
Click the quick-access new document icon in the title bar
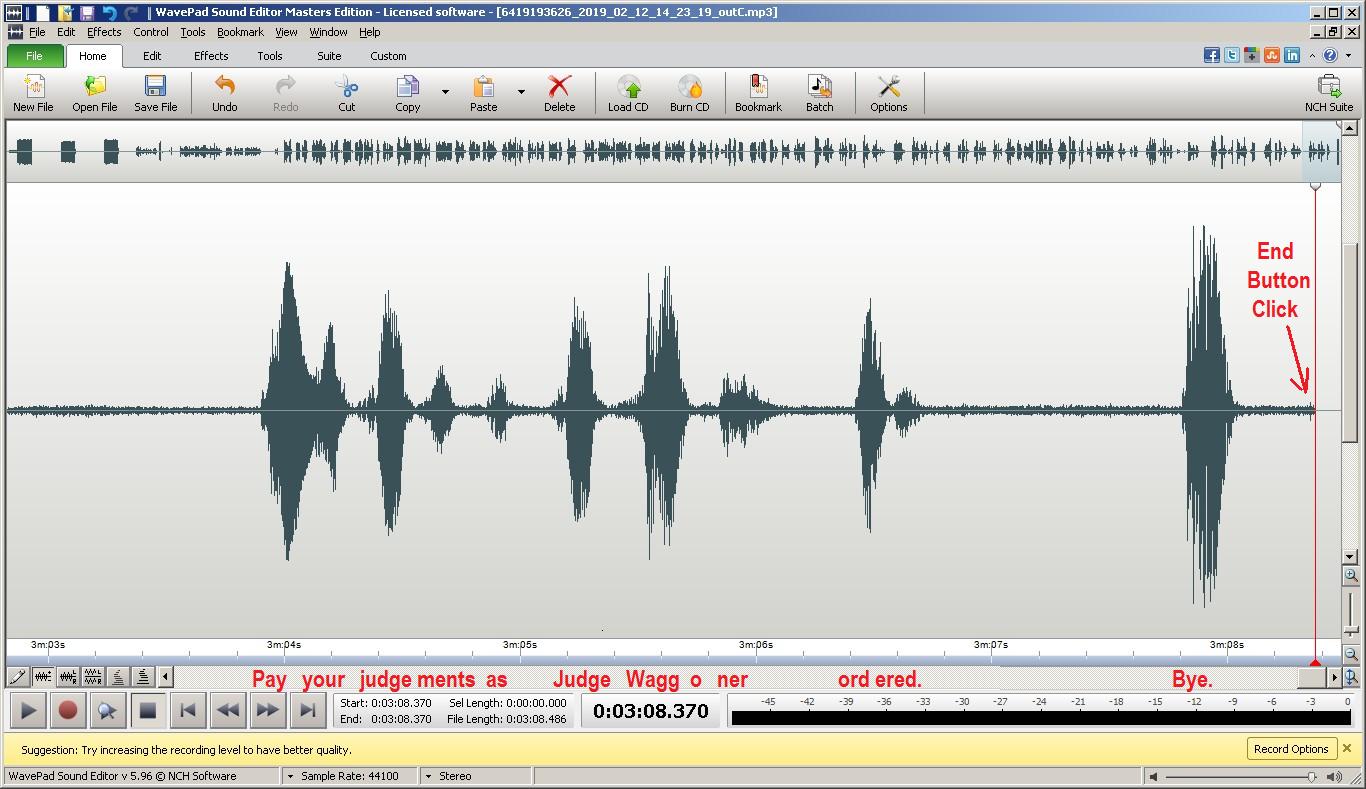pyautogui.click(x=42, y=12)
